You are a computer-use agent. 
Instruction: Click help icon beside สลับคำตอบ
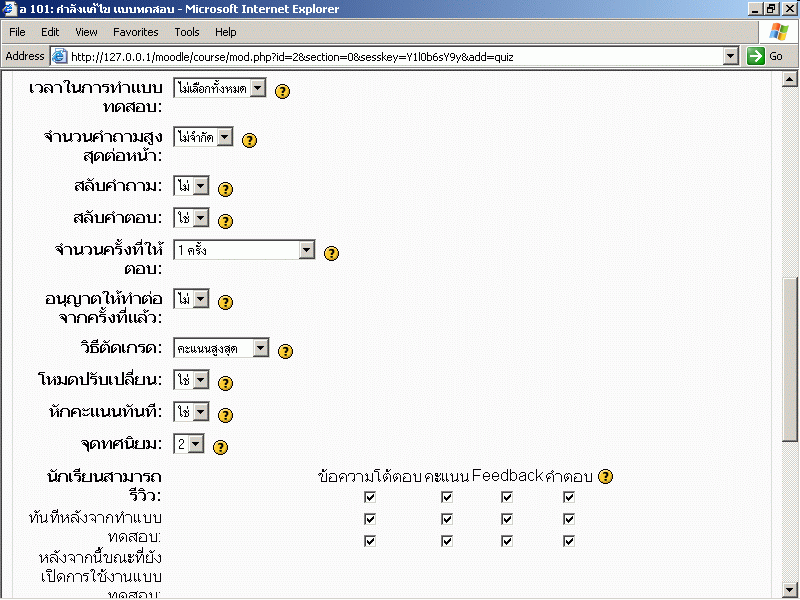(x=225, y=221)
